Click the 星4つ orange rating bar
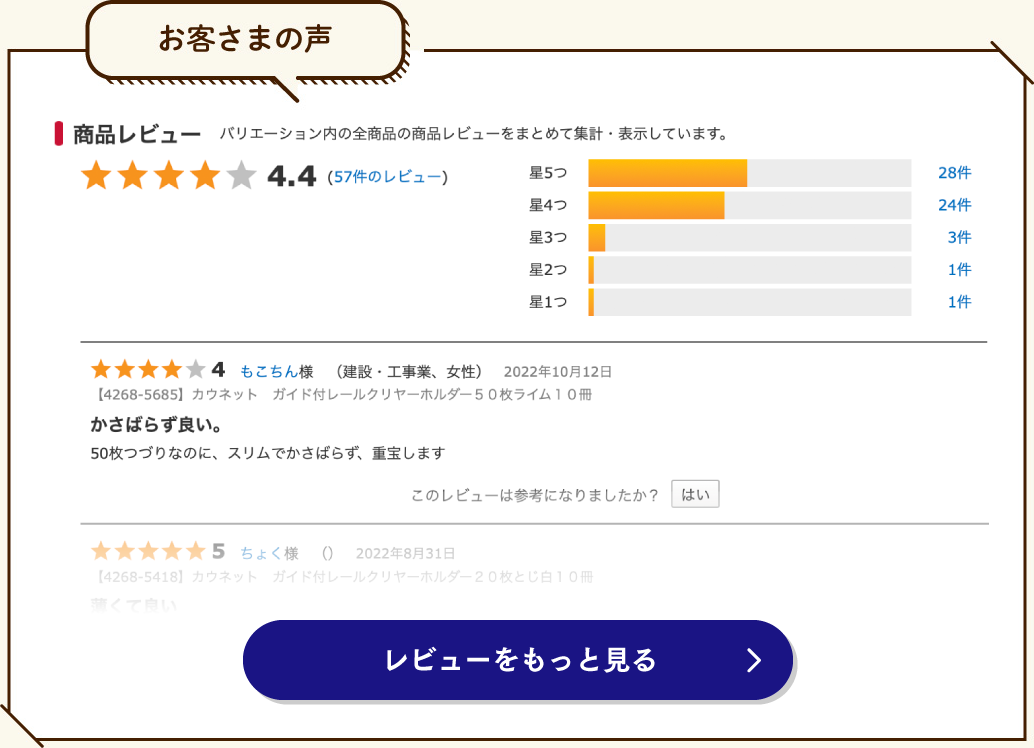Viewport: 1034px width, 748px height. [656, 205]
